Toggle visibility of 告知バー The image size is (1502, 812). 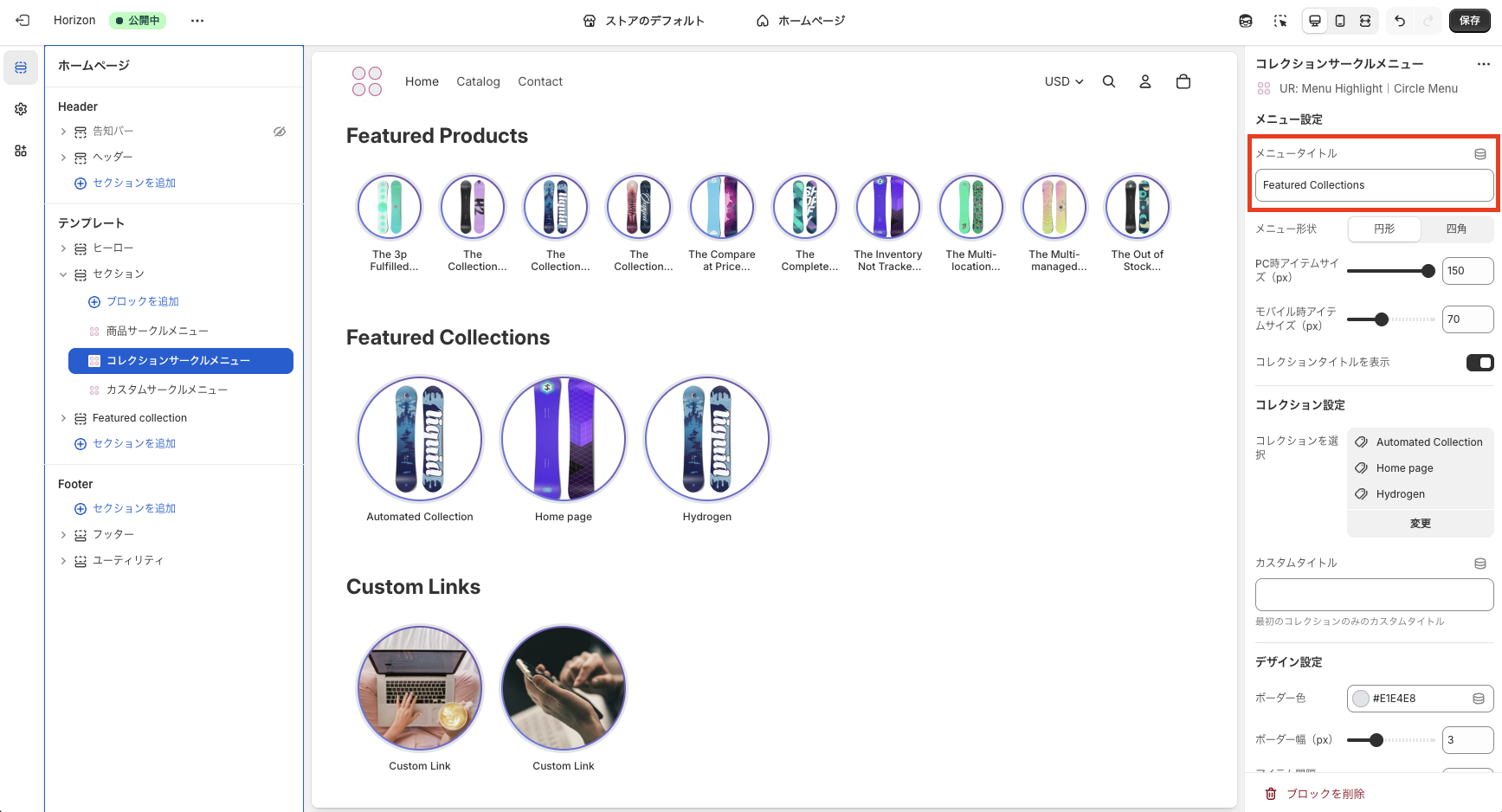[279, 131]
